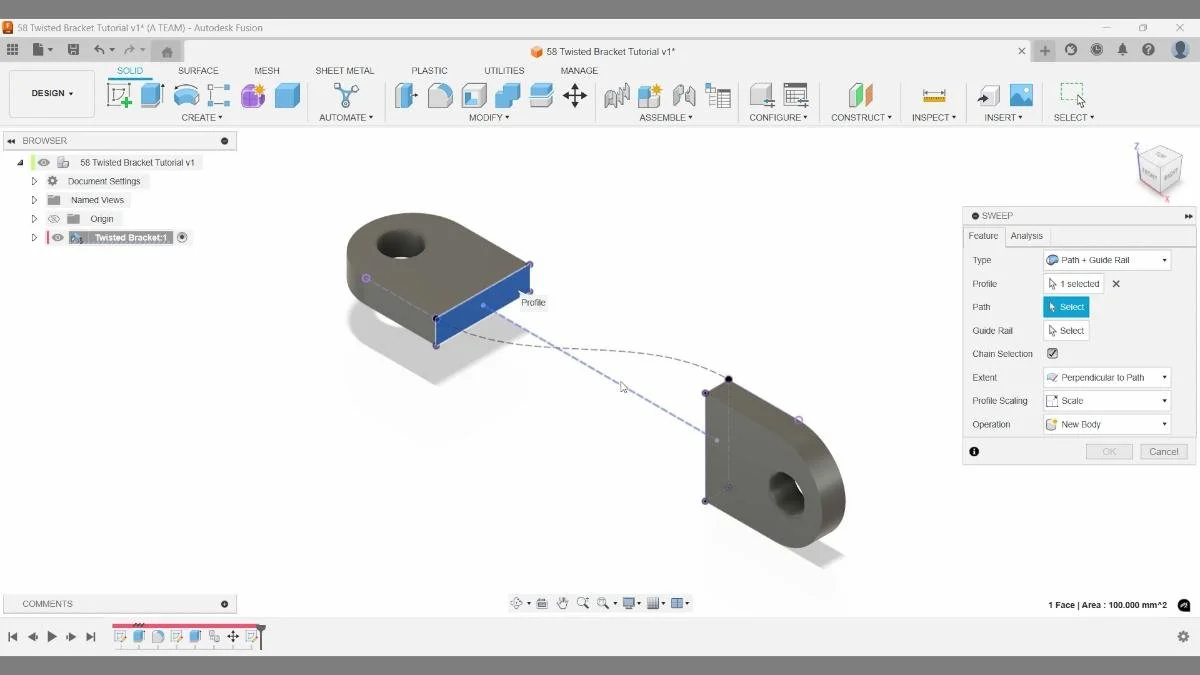Open the DESIGN workspace dropdown

click(52, 94)
